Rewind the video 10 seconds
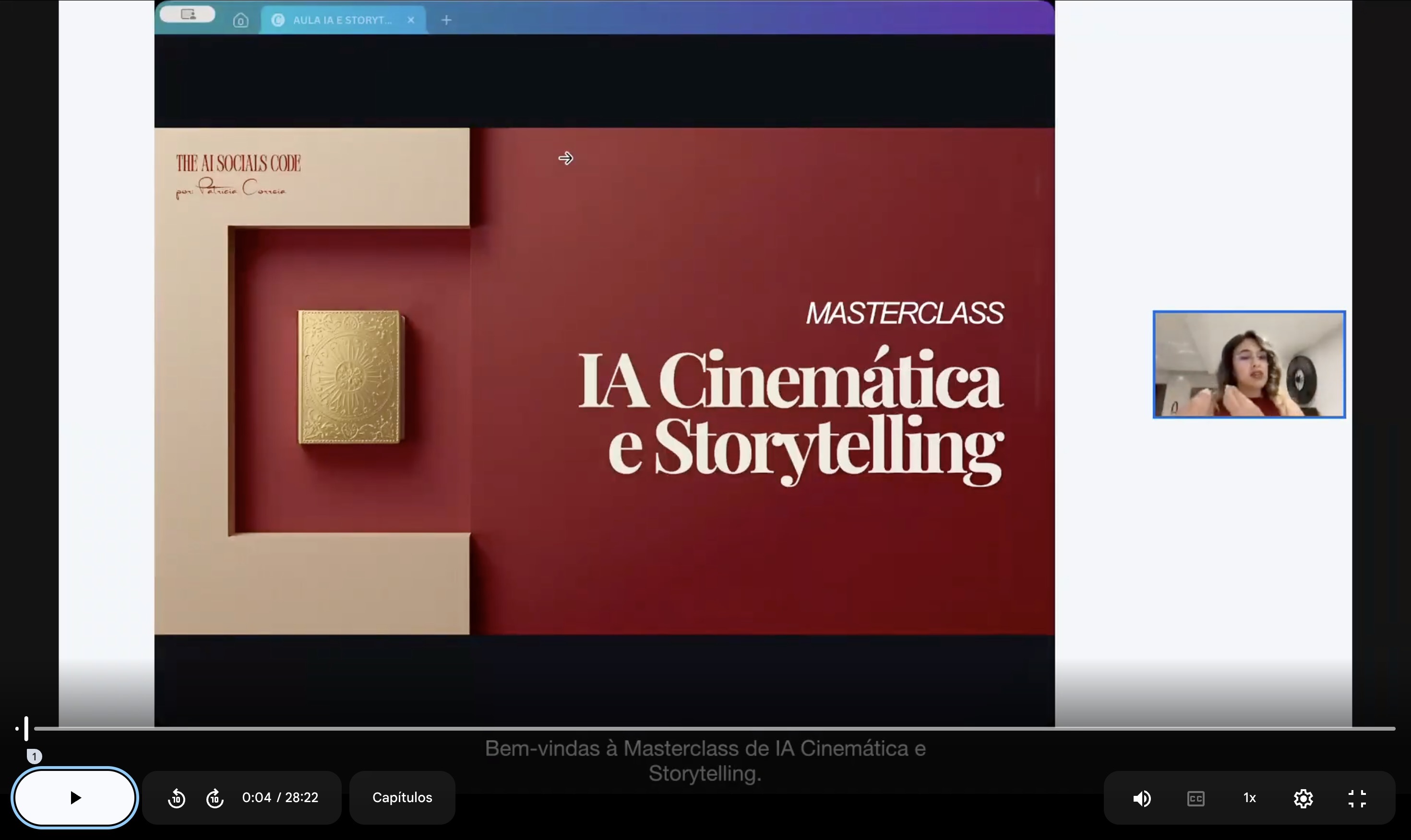The width and height of the screenshot is (1411, 840). (177, 798)
